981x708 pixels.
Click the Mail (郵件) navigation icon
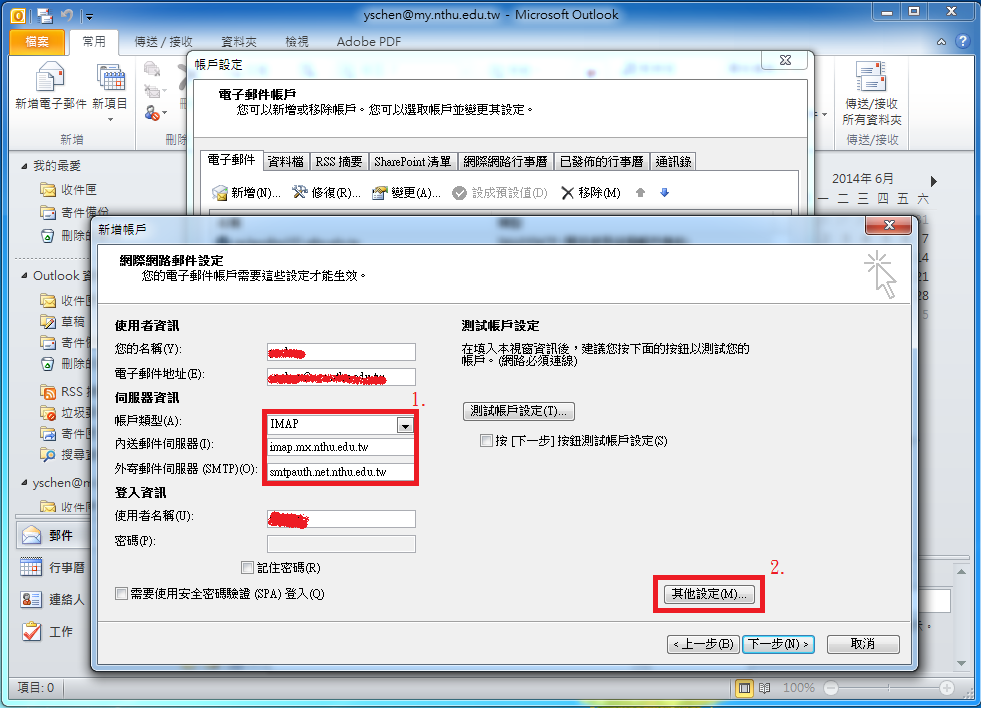(x=32, y=535)
